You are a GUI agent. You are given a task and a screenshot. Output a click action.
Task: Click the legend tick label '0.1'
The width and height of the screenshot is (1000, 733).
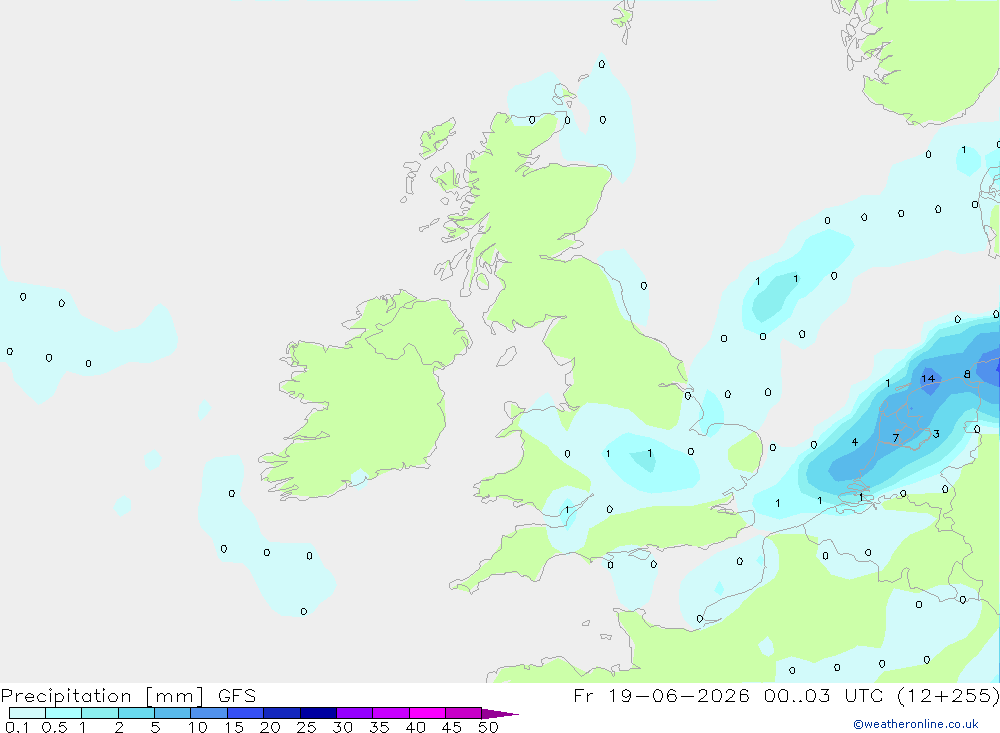(x=17, y=727)
